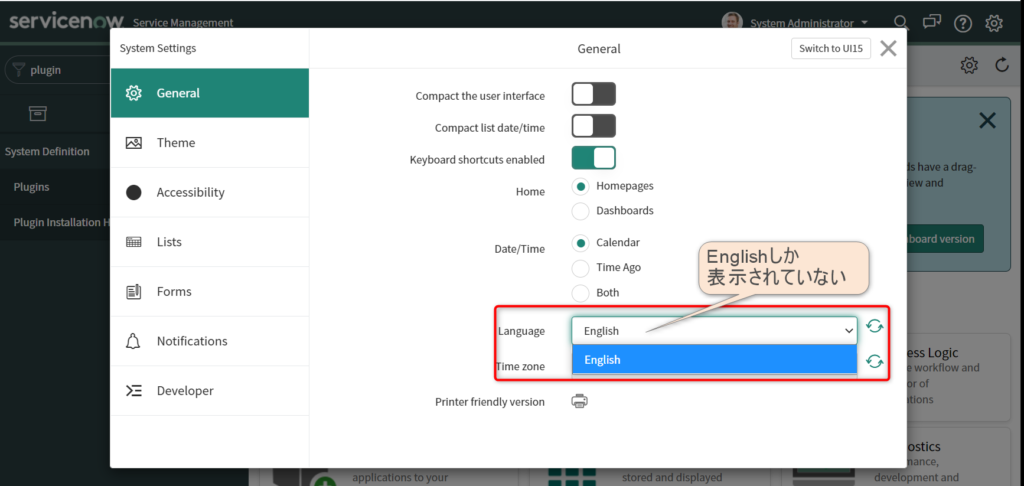The width and height of the screenshot is (1024, 486).
Task: Click the page refresh icon behind dialog
Action: pyautogui.click(x=1002, y=65)
